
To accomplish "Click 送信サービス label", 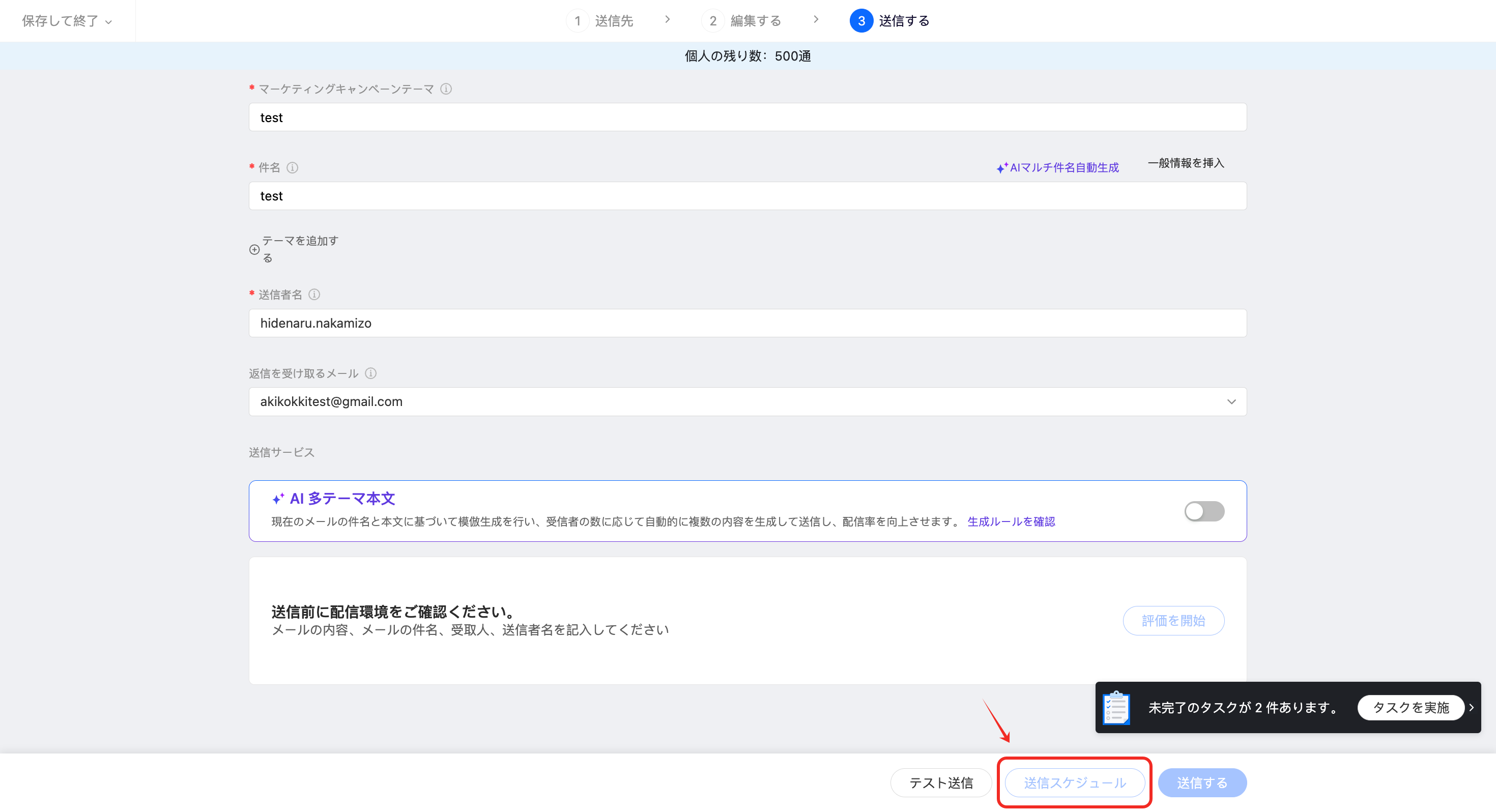I will click(x=282, y=452).
